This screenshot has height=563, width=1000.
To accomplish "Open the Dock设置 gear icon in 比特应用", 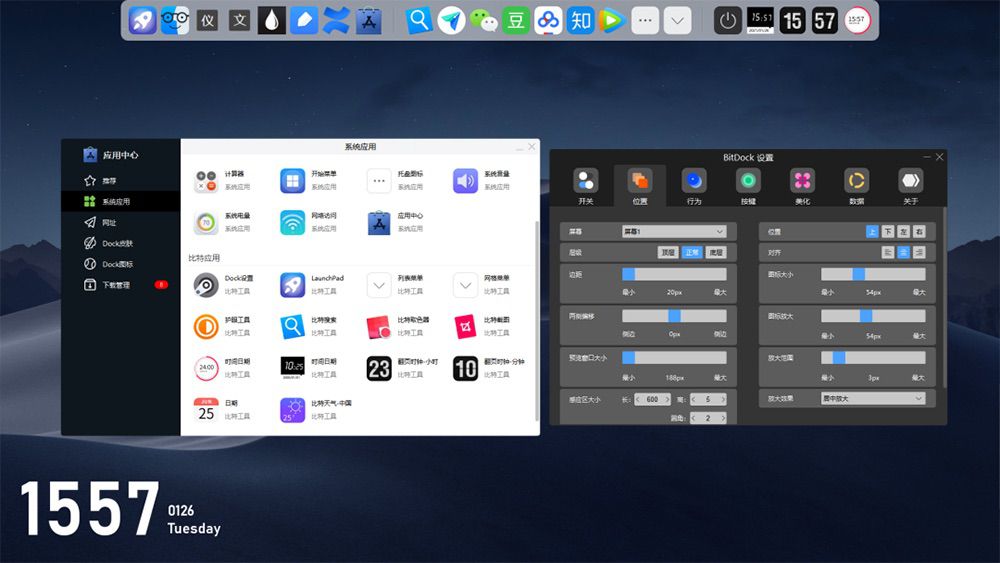I will tap(206, 285).
